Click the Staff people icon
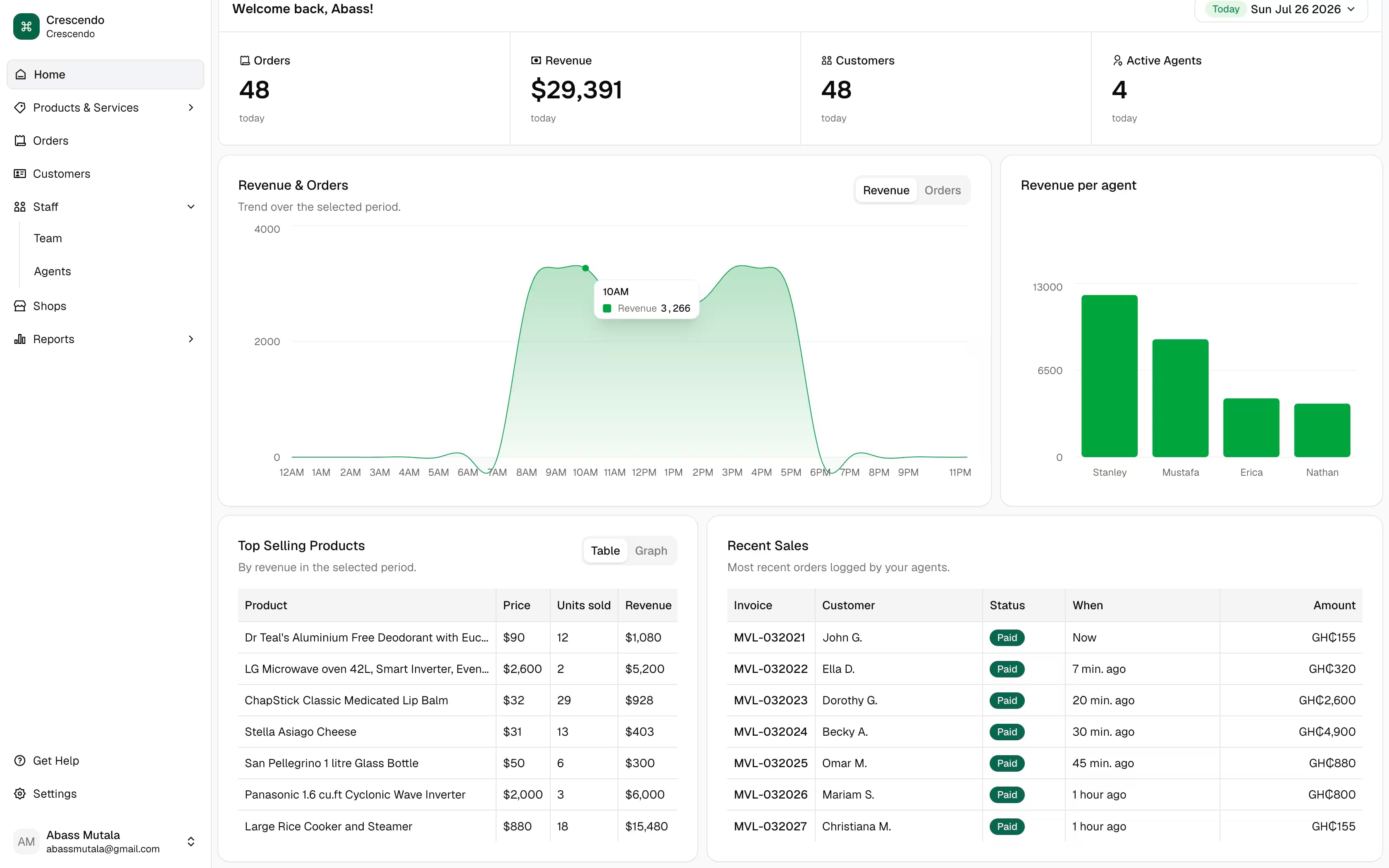This screenshot has height=868, width=1389. click(x=20, y=207)
